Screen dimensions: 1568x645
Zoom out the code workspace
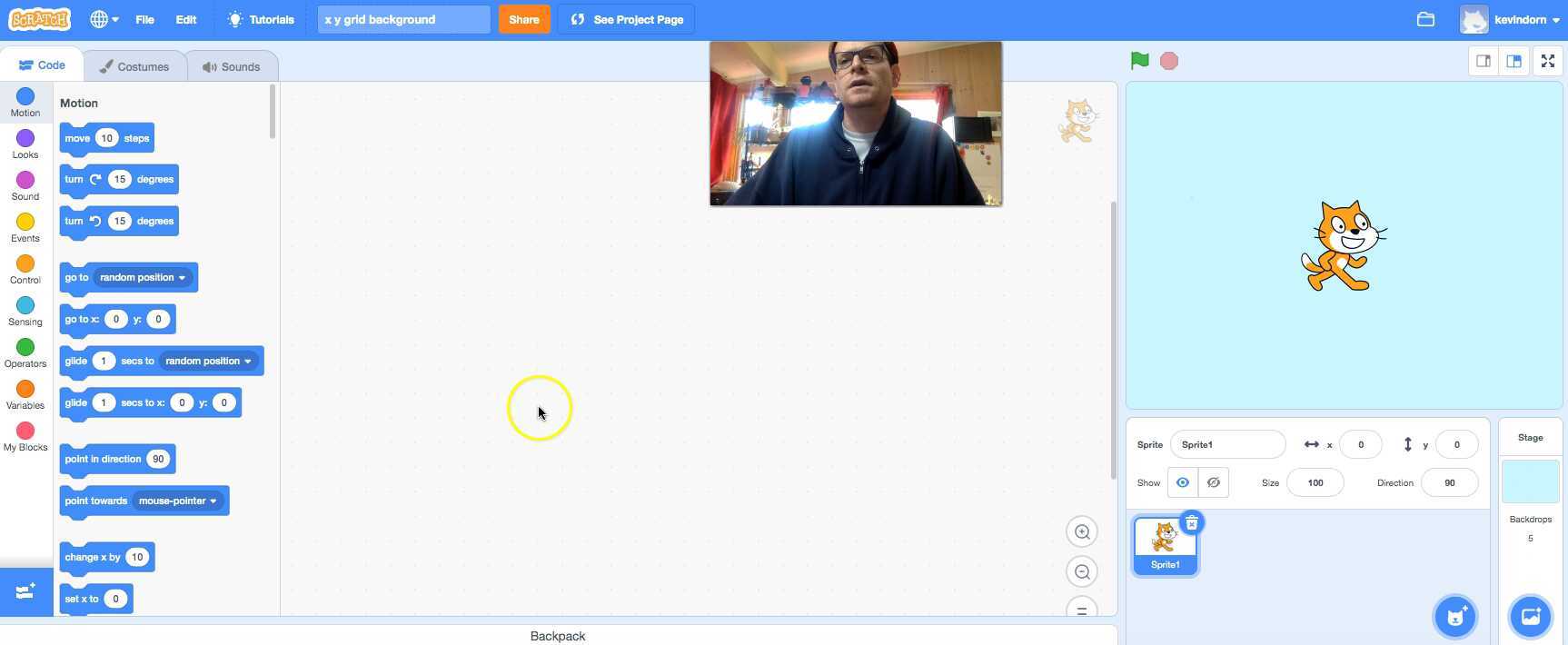coord(1082,571)
